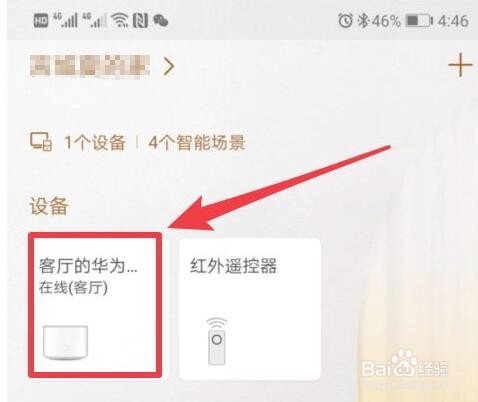This screenshot has height=402, width=478.
Task: Tap the 在线(客厅) status text
Action: (73, 288)
